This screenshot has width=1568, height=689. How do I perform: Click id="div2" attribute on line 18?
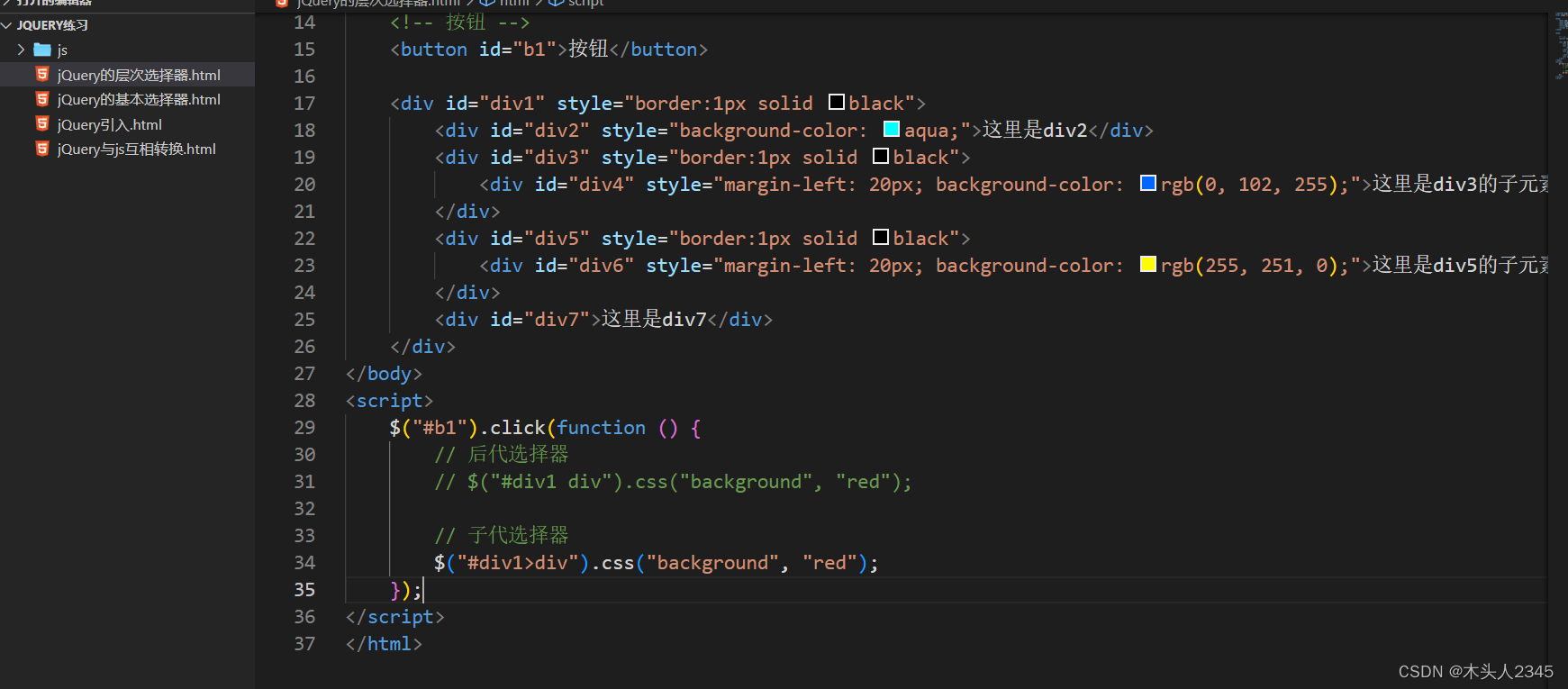coord(540,131)
